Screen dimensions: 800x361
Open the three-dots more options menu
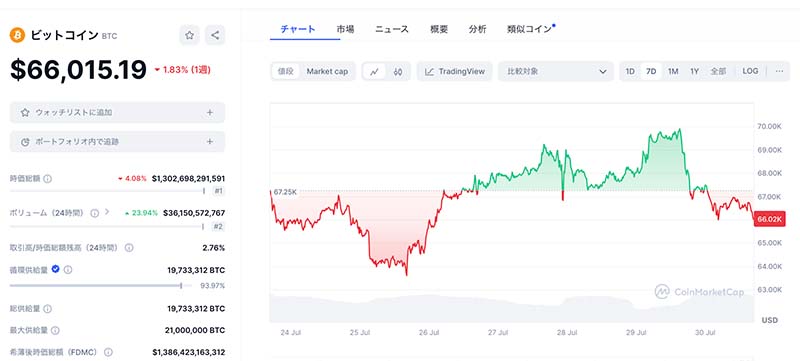click(779, 71)
